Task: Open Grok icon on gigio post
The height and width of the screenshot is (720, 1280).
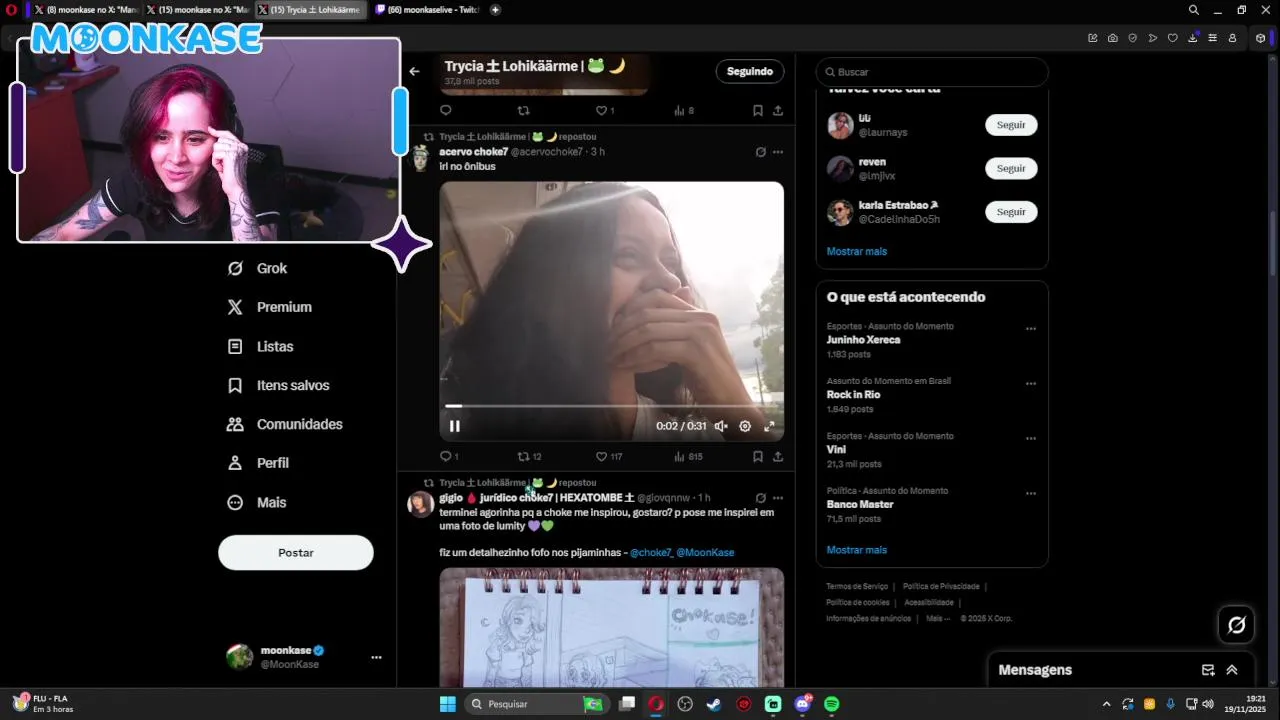Action: click(761, 498)
